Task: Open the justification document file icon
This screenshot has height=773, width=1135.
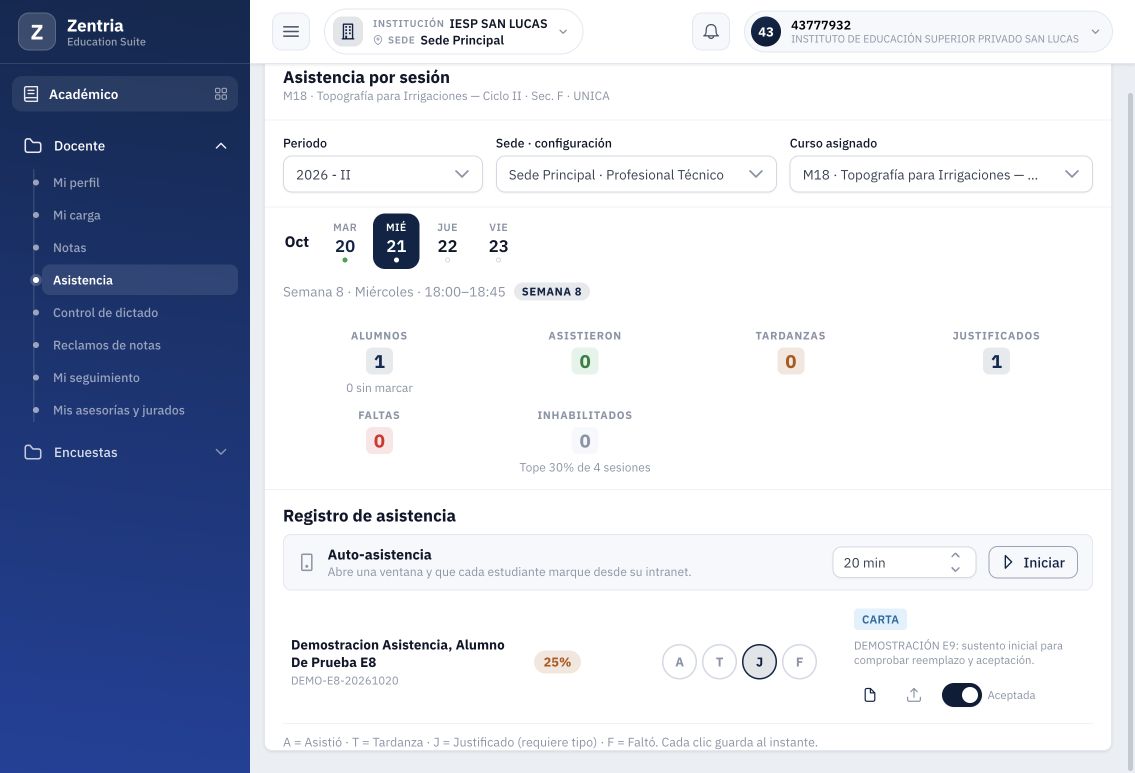Action: [870, 695]
